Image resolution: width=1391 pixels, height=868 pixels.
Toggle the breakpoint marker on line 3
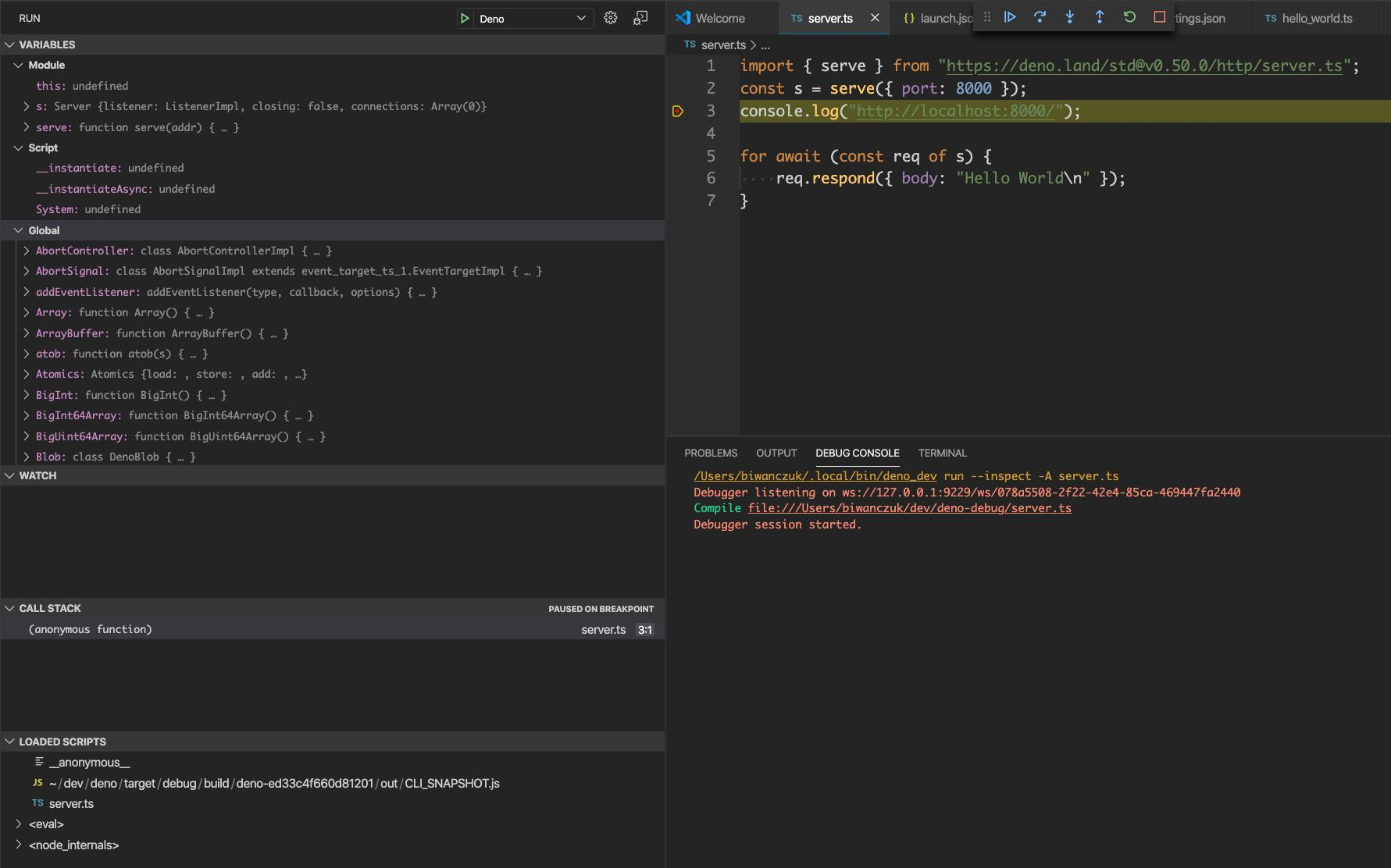[678, 112]
